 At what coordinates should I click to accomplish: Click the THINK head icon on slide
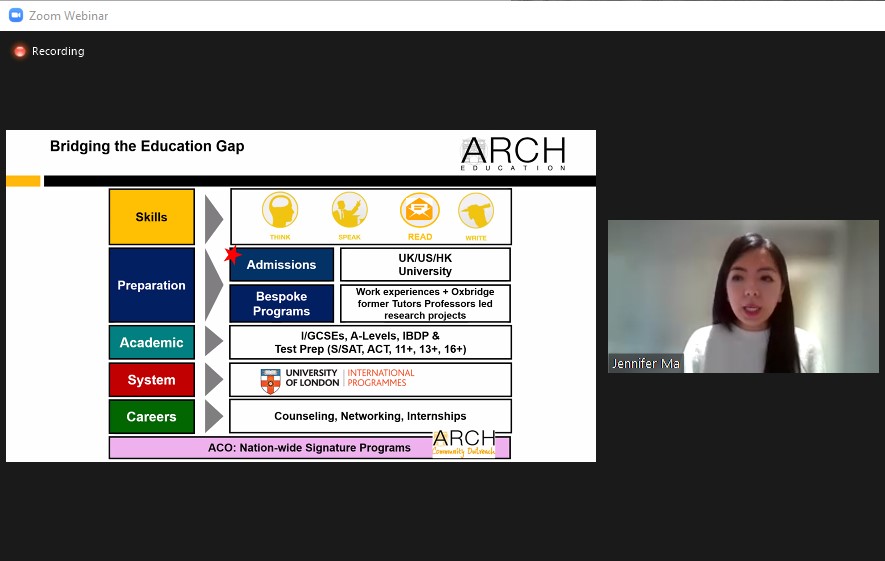click(x=280, y=210)
